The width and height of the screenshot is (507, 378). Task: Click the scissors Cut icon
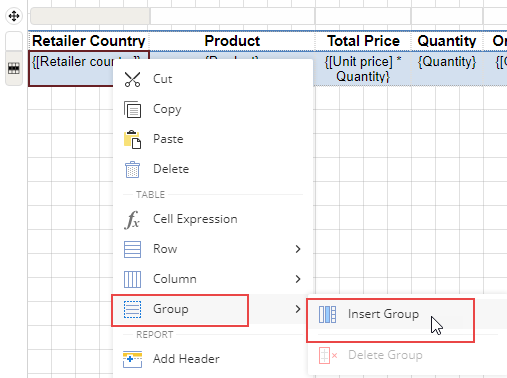tap(132, 79)
